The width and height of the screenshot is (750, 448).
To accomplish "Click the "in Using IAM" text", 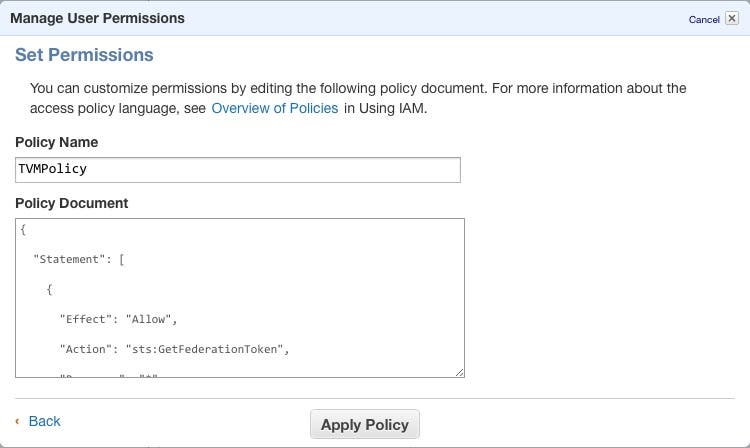I will [386, 108].
